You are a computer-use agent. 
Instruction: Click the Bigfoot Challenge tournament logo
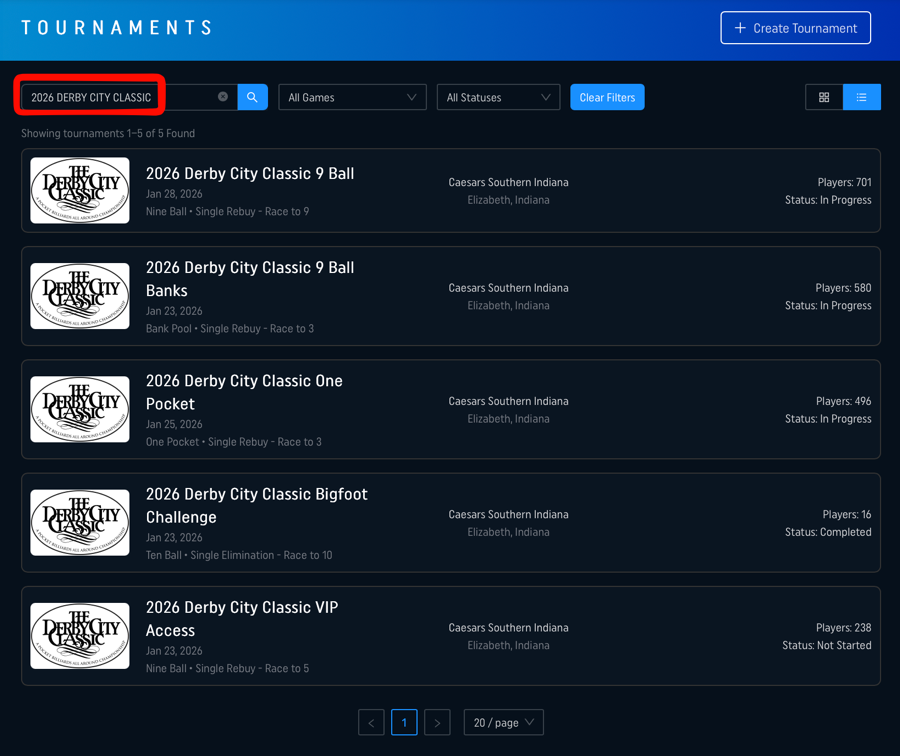tap(80, 522)
